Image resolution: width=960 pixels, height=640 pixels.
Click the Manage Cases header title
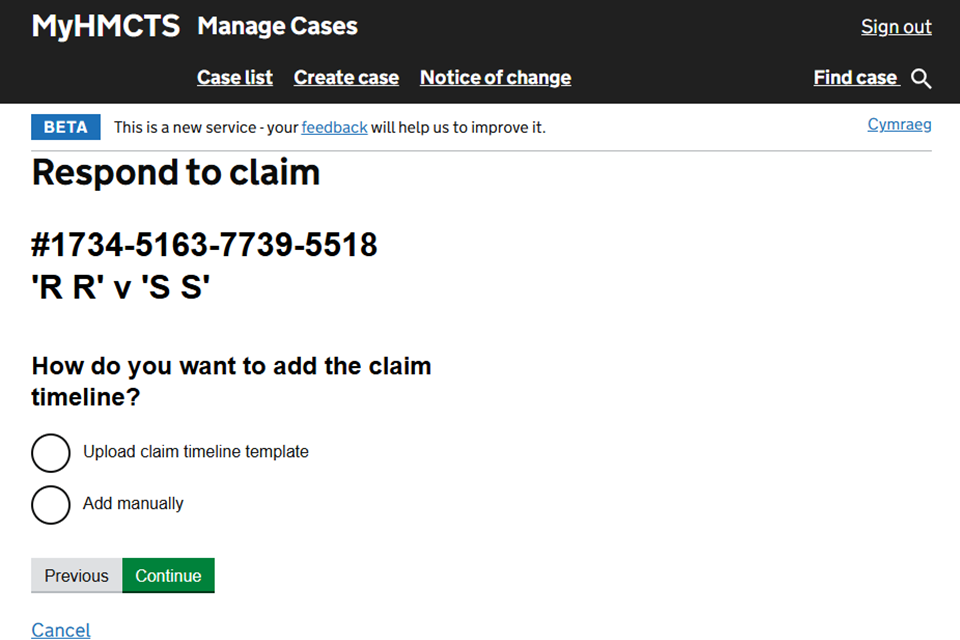pos(277,27)
